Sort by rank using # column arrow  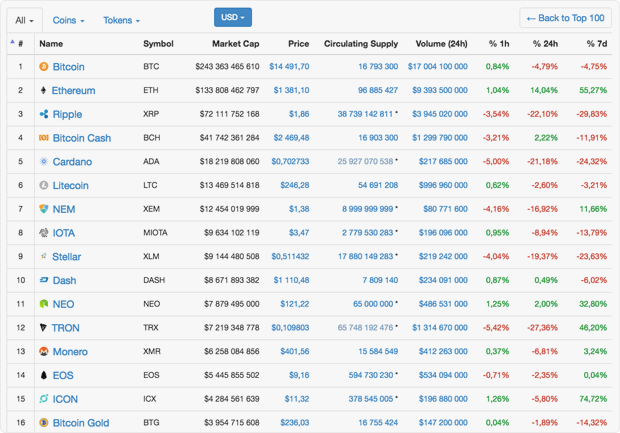[12, 42]
